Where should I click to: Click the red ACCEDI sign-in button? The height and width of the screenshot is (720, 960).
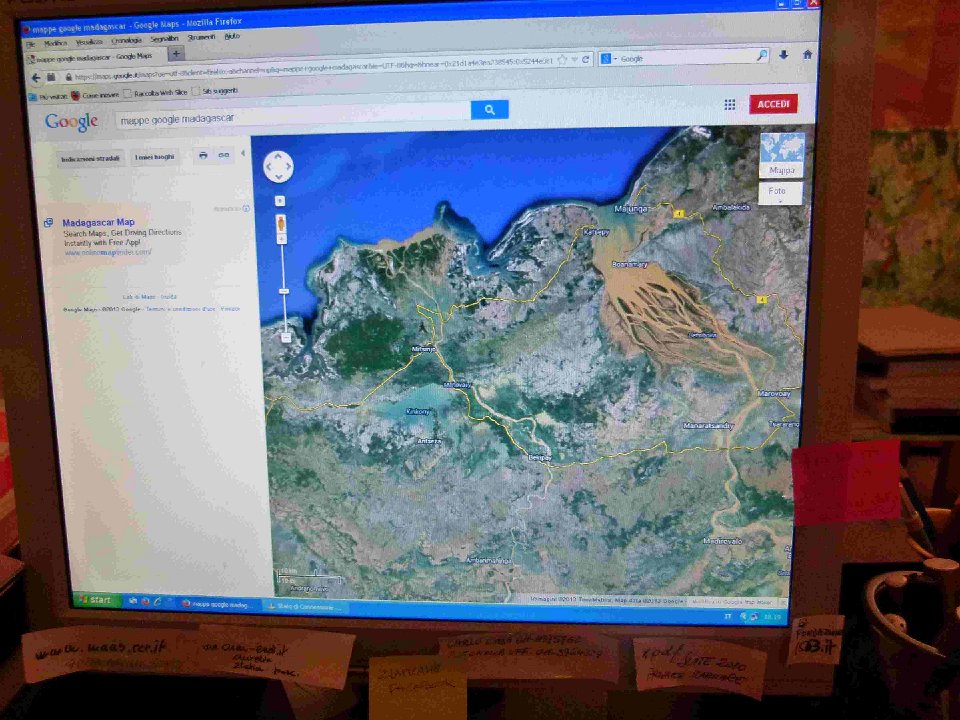pos(773,104)
